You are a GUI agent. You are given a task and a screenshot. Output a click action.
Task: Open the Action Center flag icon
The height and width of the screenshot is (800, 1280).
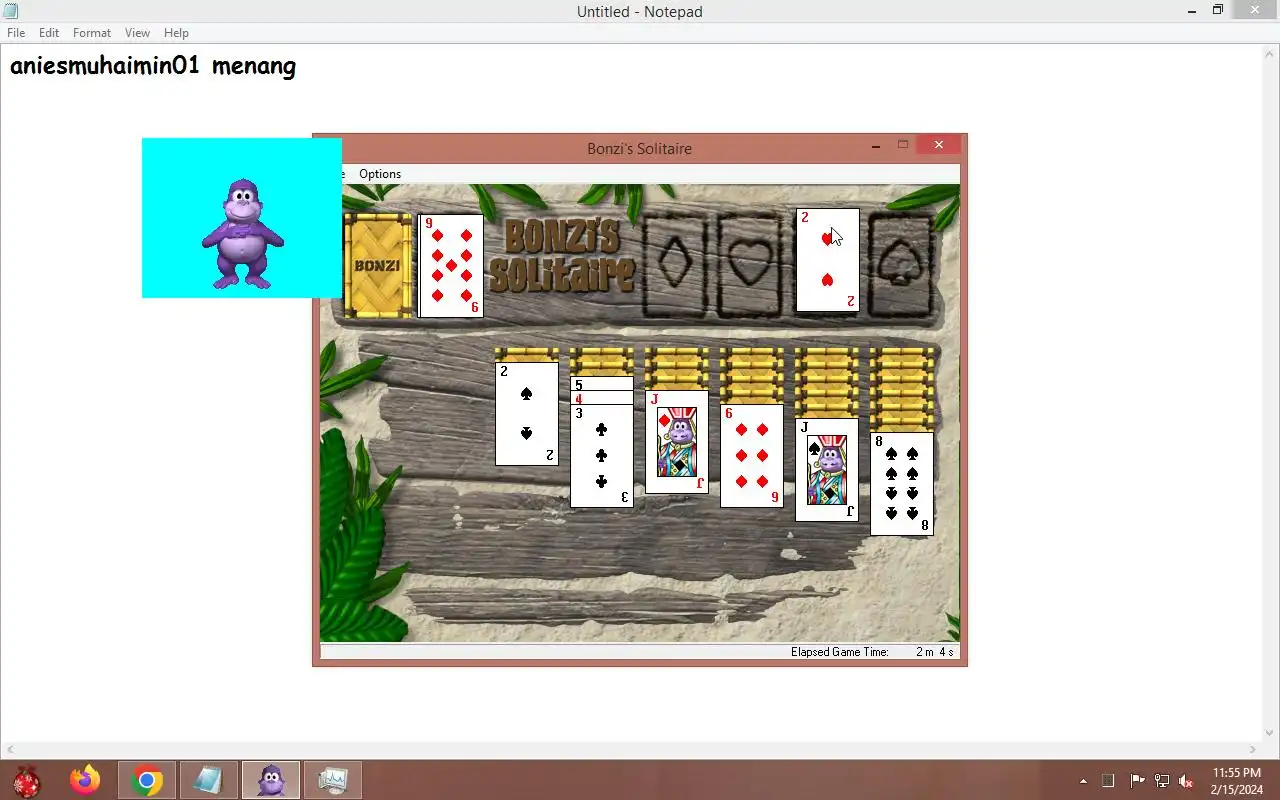point(1137,781)
